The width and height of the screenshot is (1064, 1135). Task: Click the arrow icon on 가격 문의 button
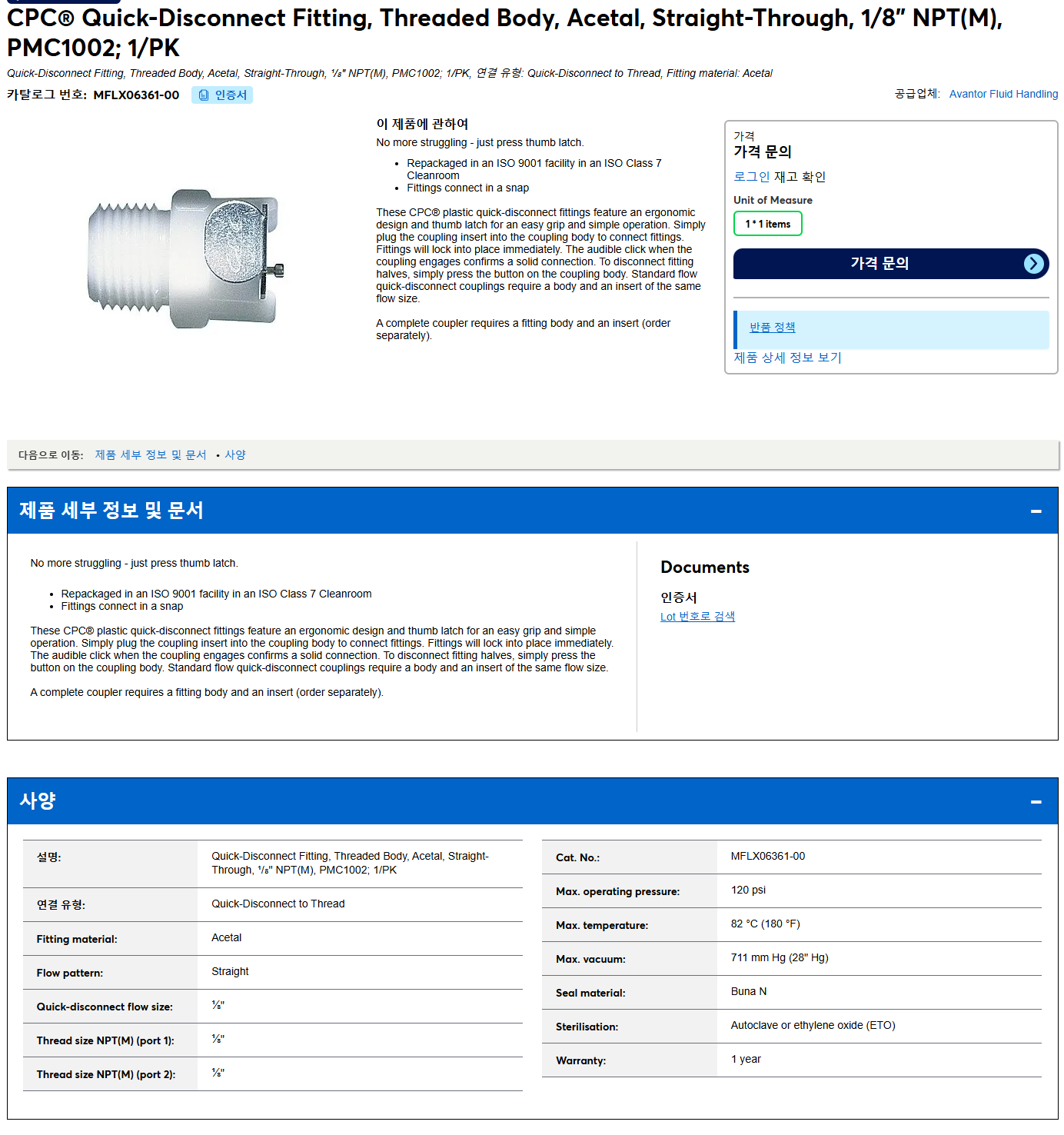[1034, 264]
